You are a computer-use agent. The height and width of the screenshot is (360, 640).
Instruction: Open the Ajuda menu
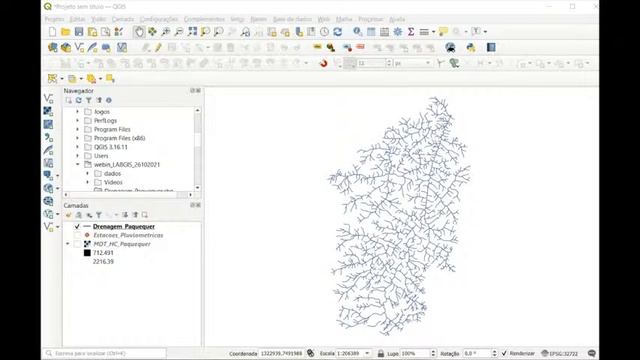pyautogui.click(x=397, y=19)
